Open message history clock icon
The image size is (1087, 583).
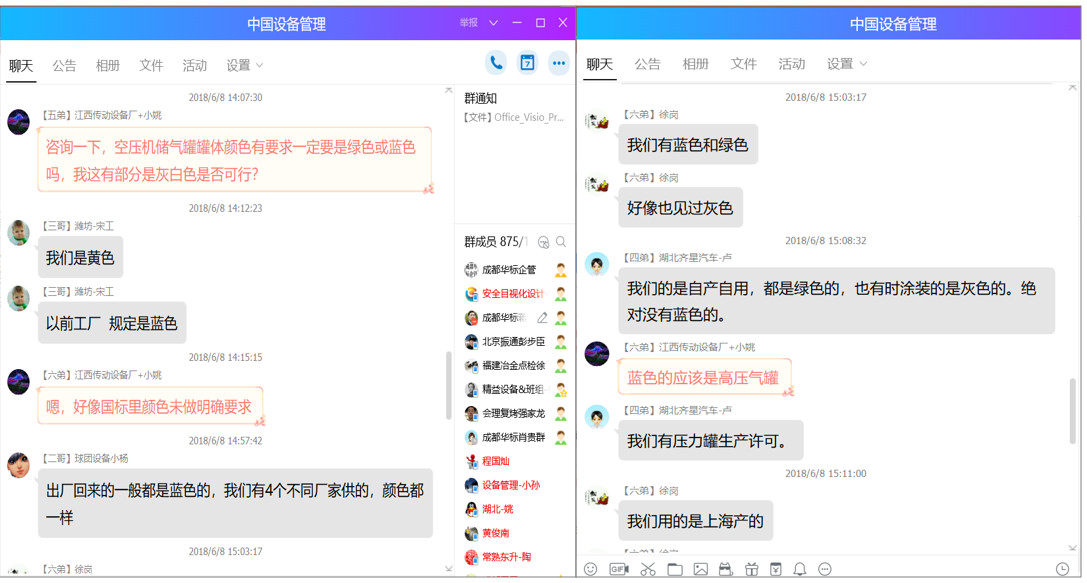(x=1062, y=569)
